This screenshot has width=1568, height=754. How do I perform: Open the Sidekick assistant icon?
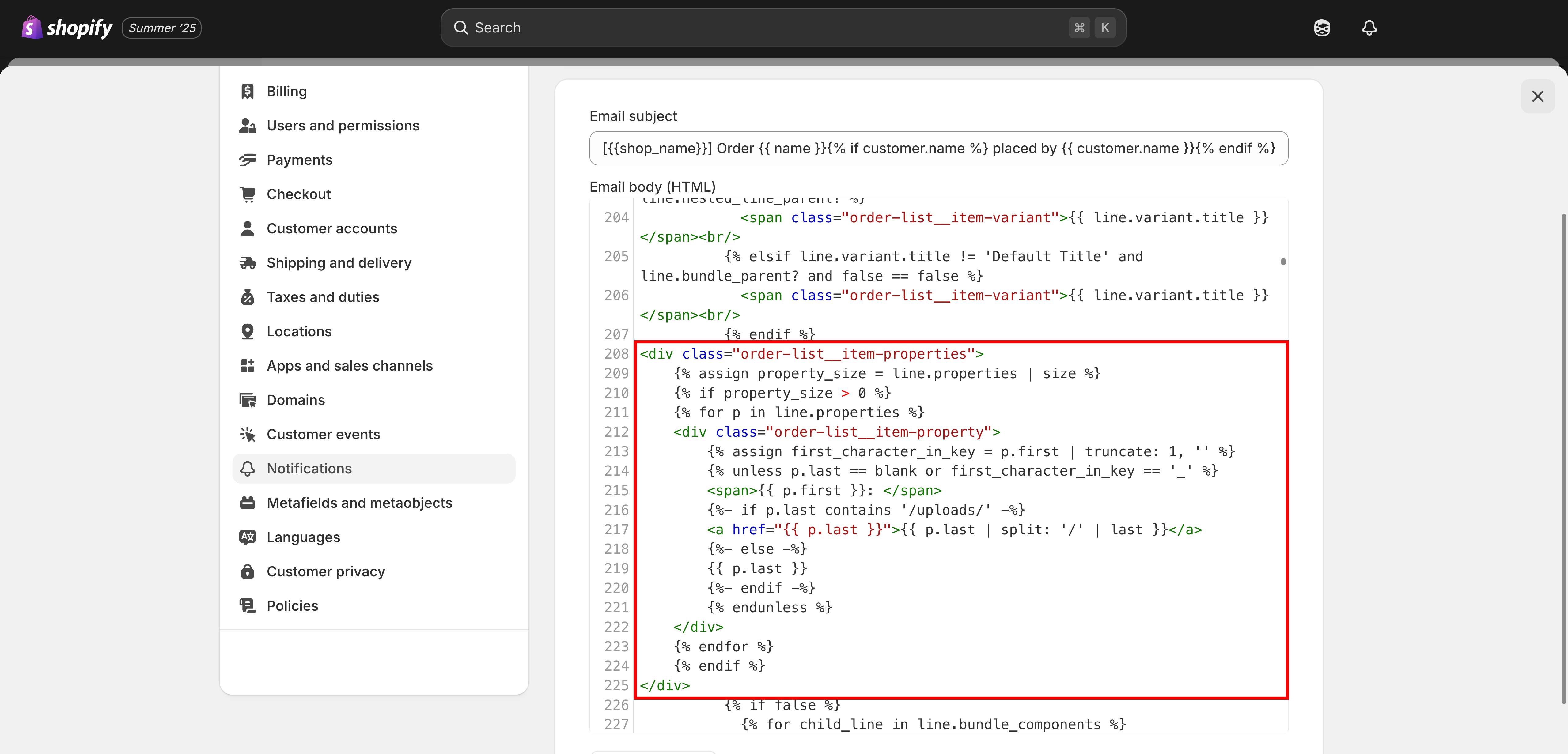click(x=1321, y=28)
